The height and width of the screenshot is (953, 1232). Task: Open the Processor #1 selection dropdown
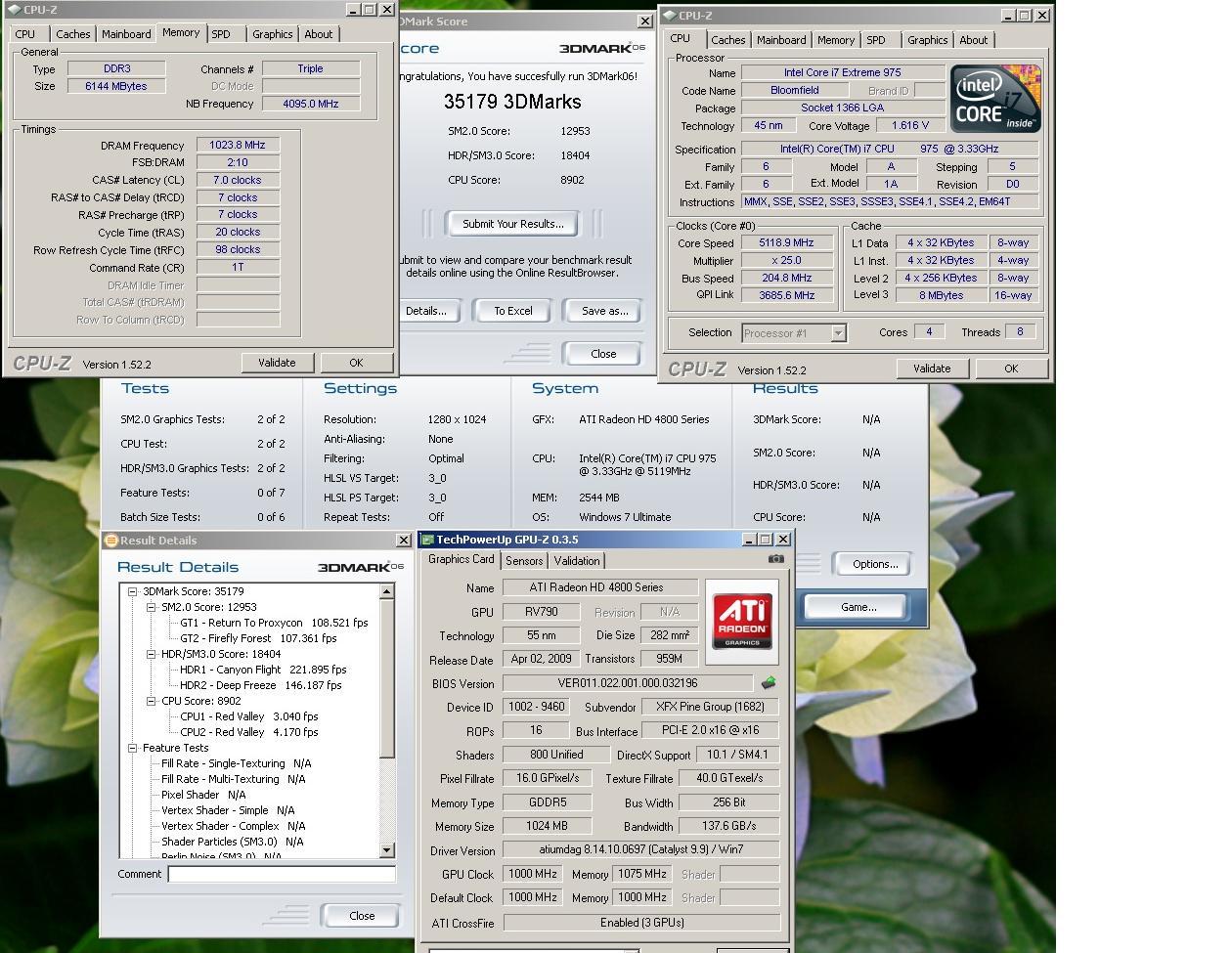pyautogui.click(x=838, y=333)
